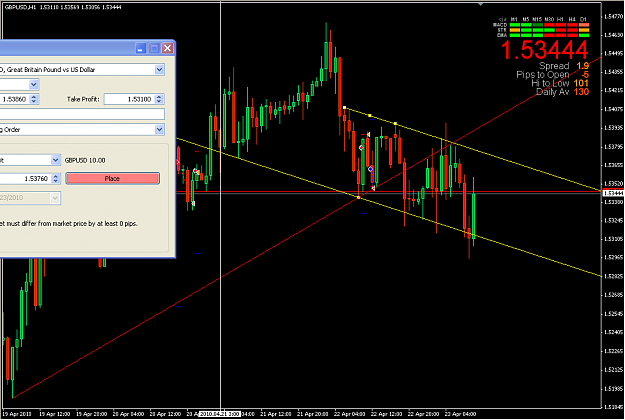Click the MACD row label in the indicator panel
The image size is (625, 420).
(x=500, y=25)
